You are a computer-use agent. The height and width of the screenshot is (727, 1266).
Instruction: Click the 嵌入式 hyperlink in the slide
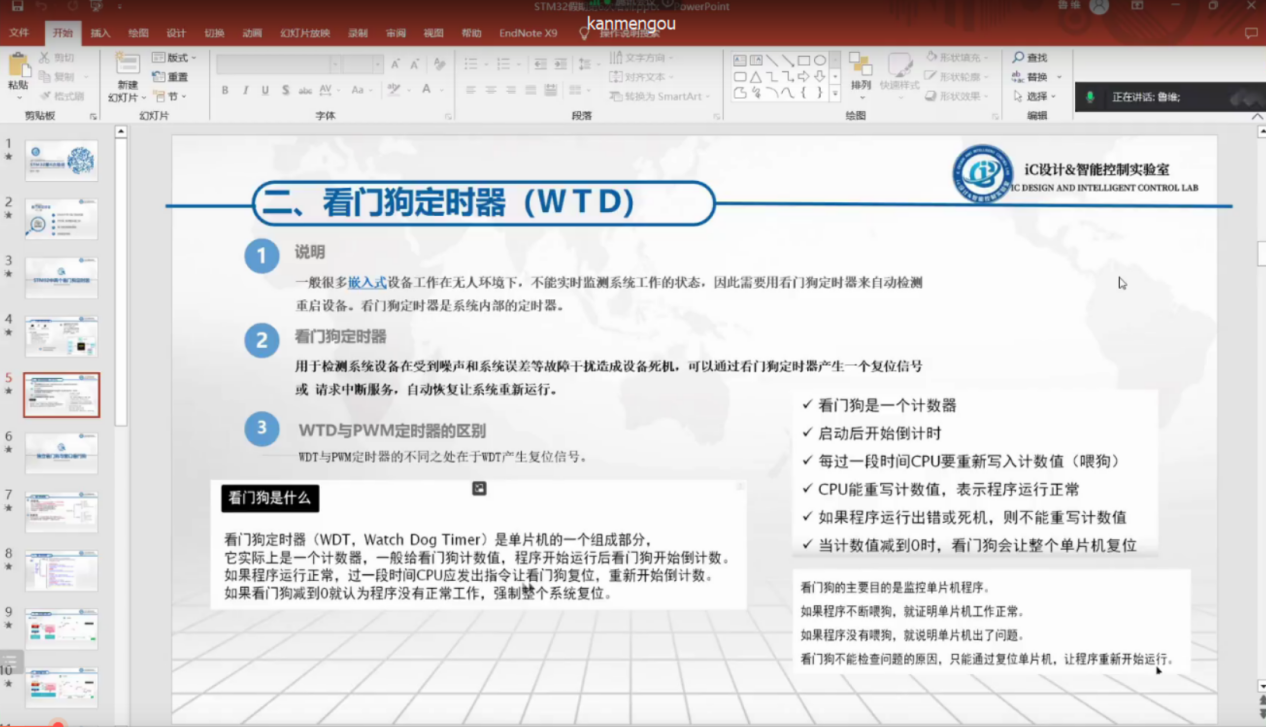(x=367, y=283)
